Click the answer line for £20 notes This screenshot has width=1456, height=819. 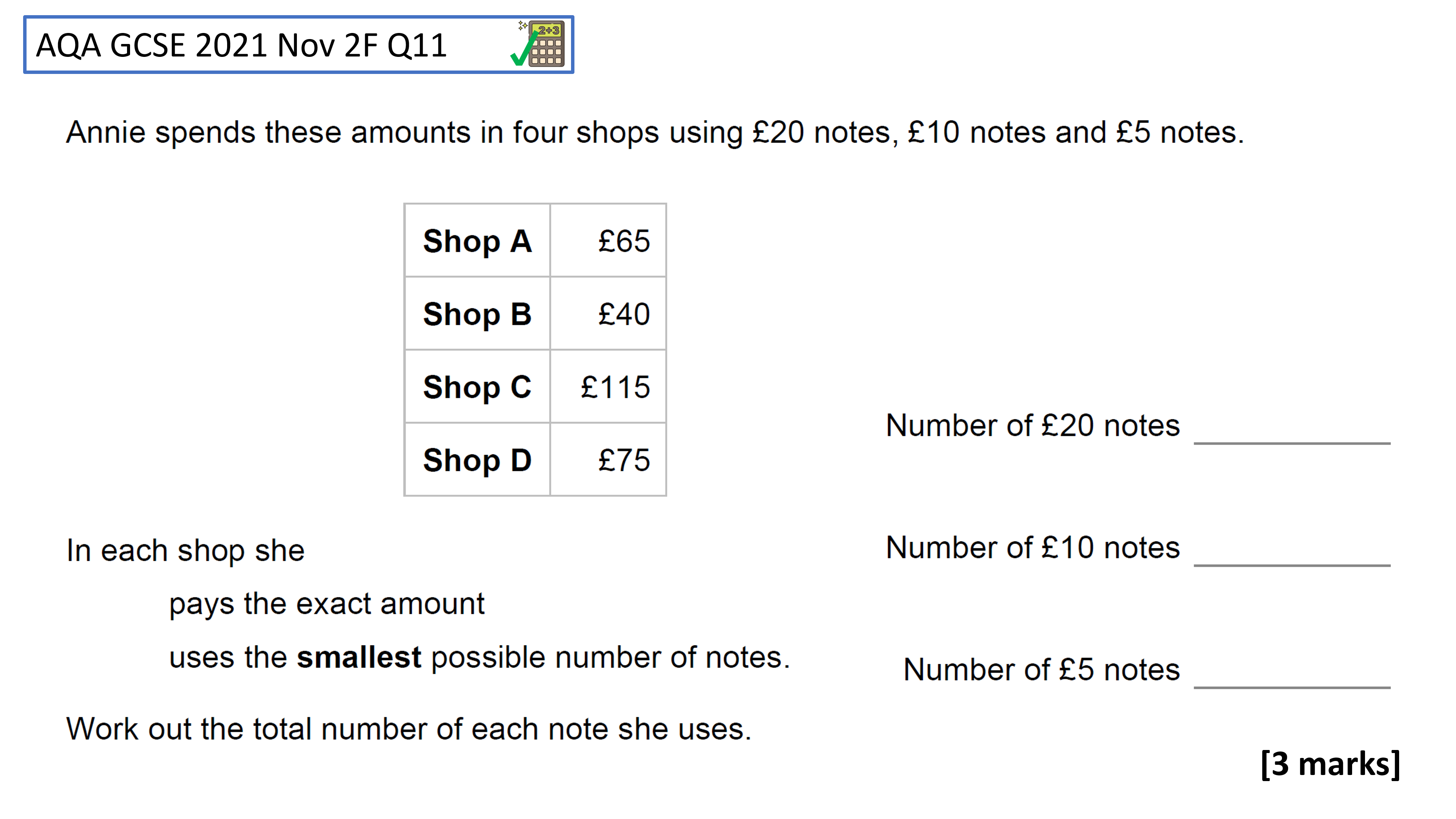tap(1291, 443)
